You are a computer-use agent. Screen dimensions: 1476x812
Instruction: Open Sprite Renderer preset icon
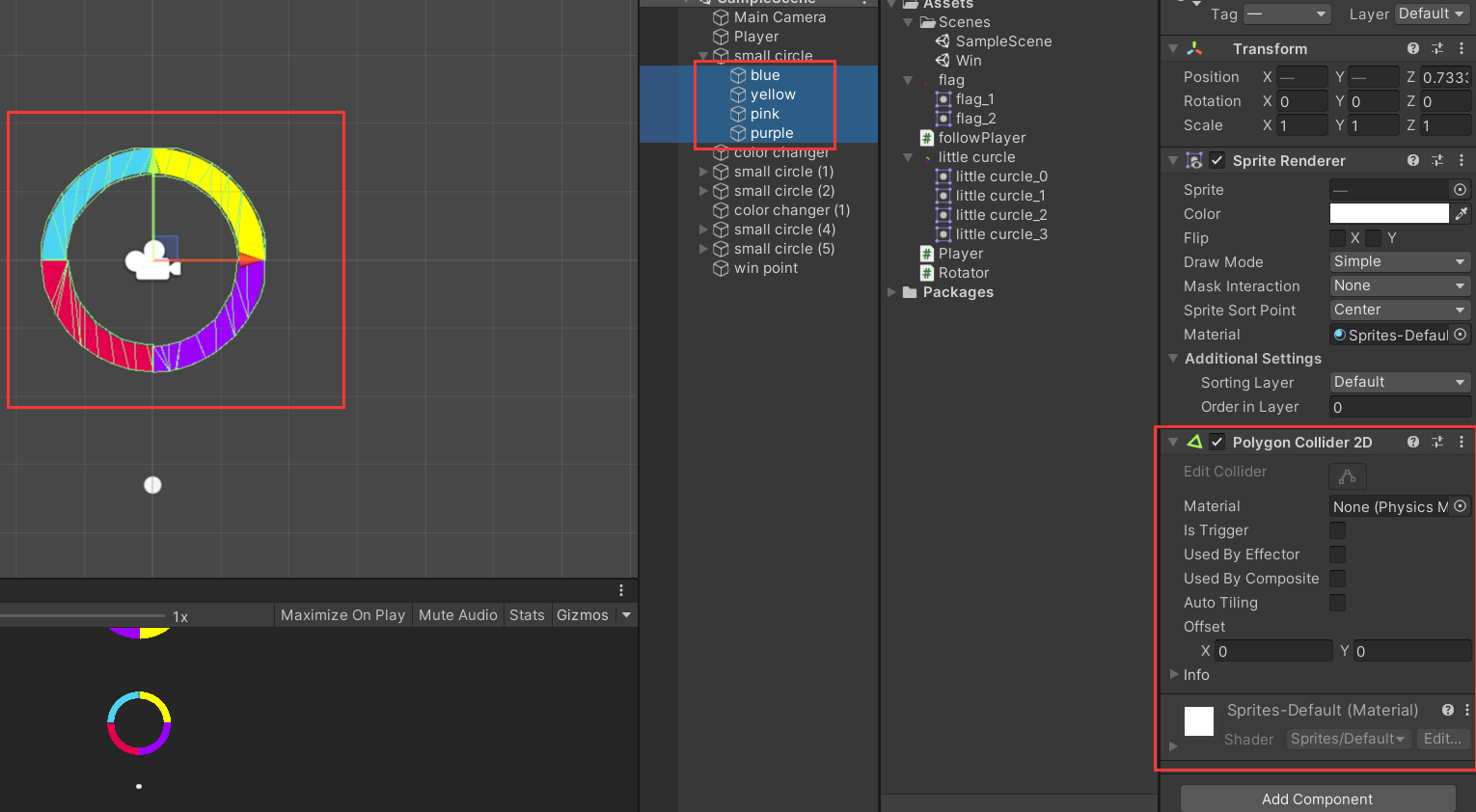point(1437,160)
